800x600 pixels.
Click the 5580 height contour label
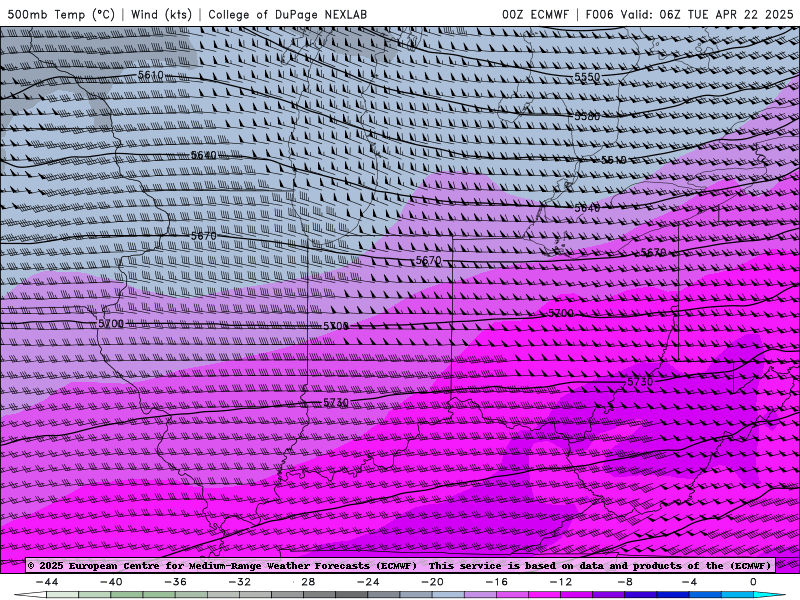coord(587,116)
